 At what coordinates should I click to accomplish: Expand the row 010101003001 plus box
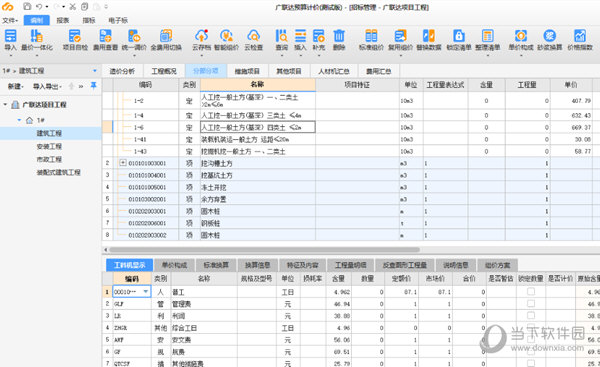[122, 163]
